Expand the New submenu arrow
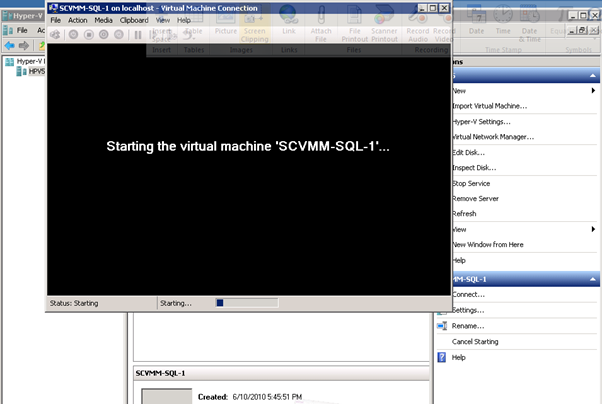This screenshot has height=404, width=602. pyautogui.click(x=593, y=91)
